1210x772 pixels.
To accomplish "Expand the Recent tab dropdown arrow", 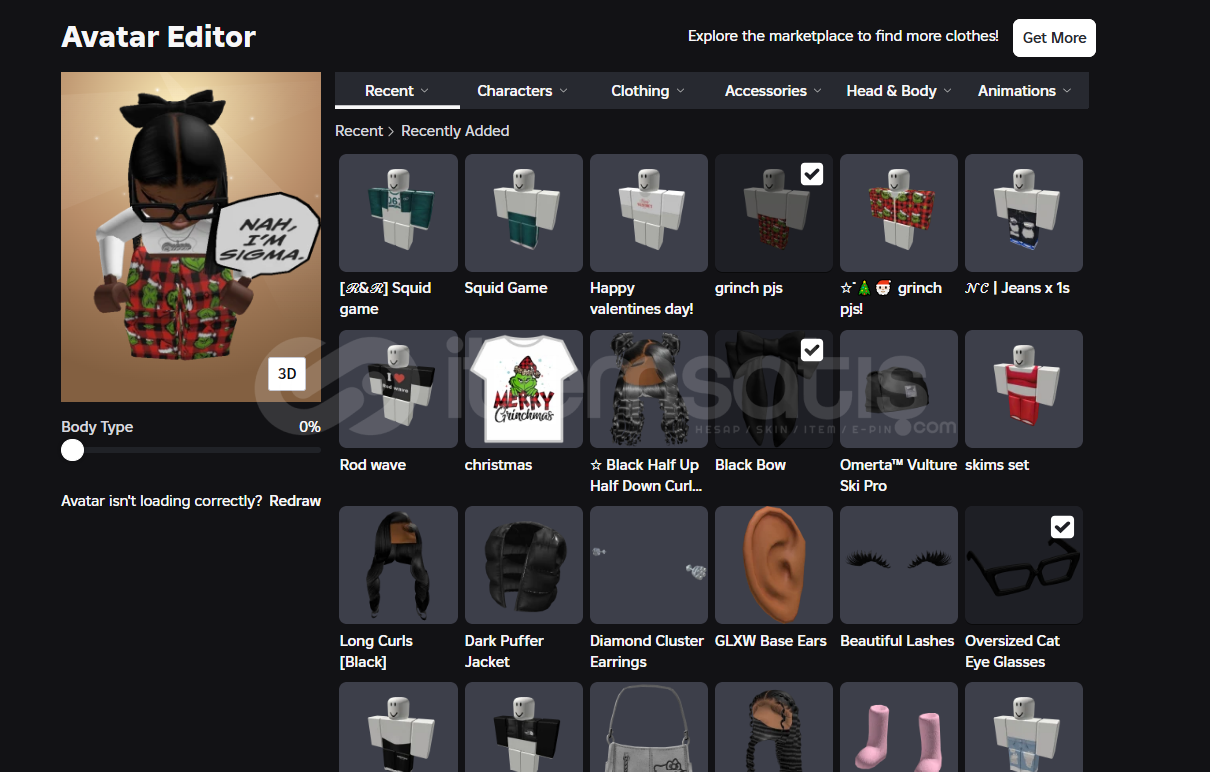I will (x=425, y=90).
